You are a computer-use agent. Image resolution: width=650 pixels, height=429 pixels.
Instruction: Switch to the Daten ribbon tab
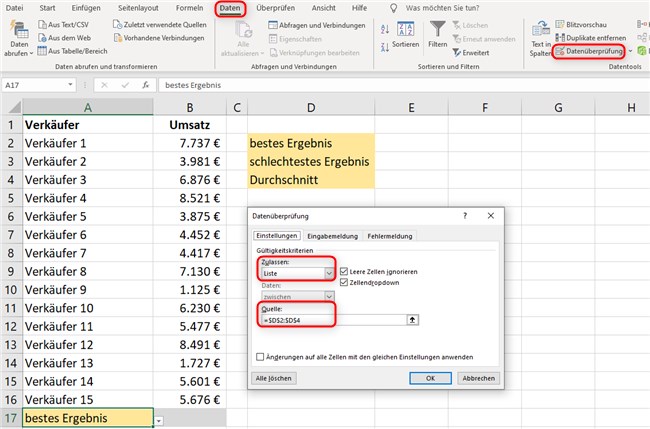pyautogui.click(x=230, y=8)
